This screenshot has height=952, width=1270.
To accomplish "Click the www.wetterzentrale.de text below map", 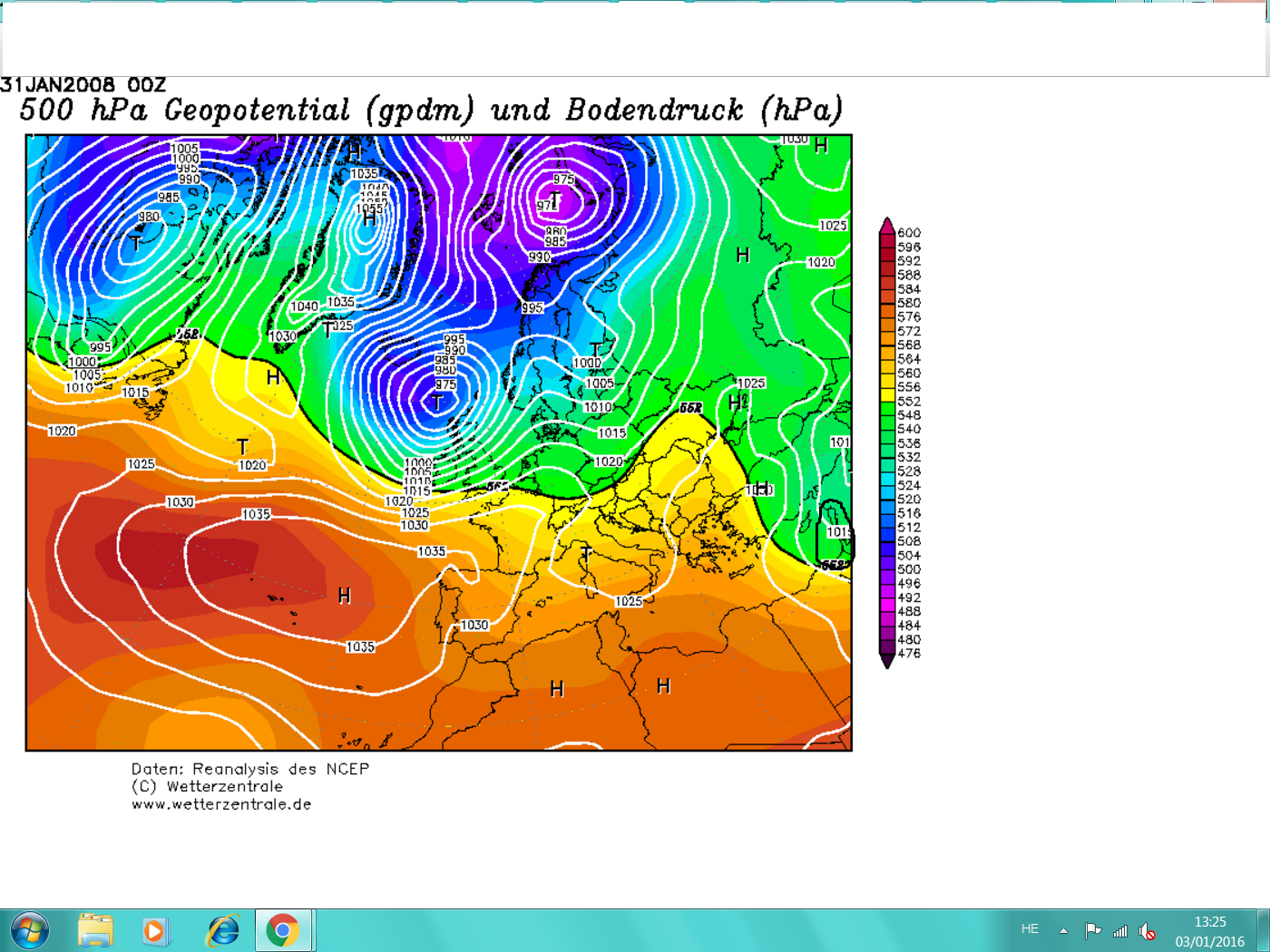I will pyautogui.click(x=221, y=804).
